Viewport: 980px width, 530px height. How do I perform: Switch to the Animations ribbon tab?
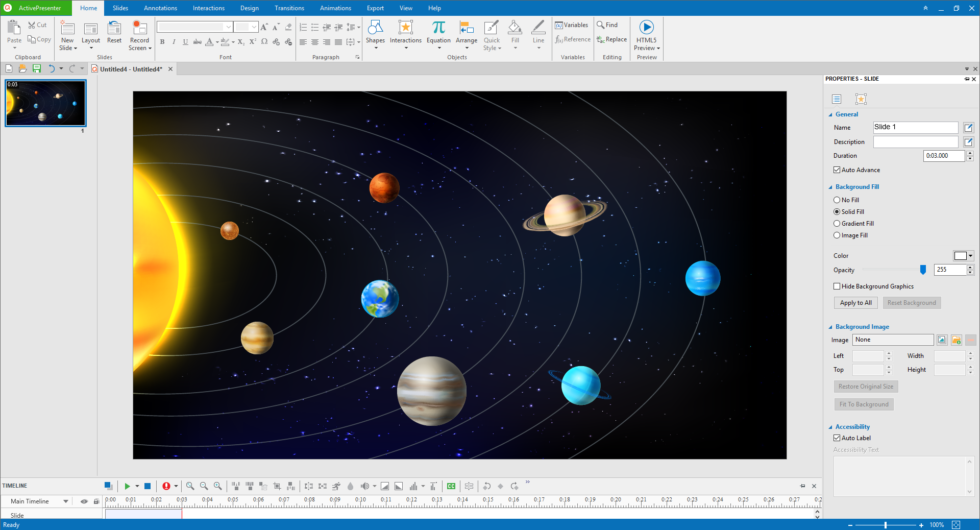(335, 7)
